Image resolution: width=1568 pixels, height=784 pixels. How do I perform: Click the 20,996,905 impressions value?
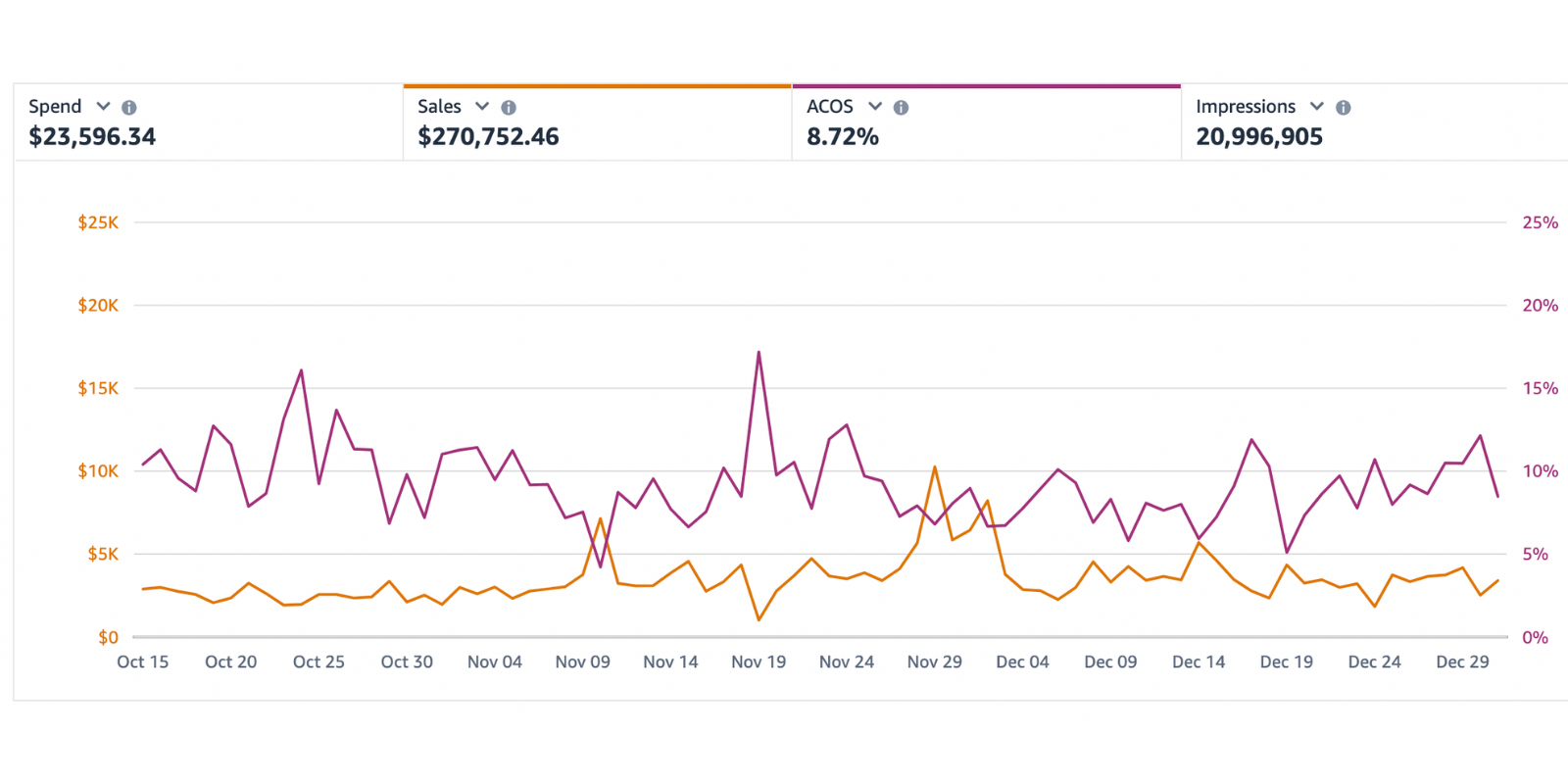(x=1259, y=137)
